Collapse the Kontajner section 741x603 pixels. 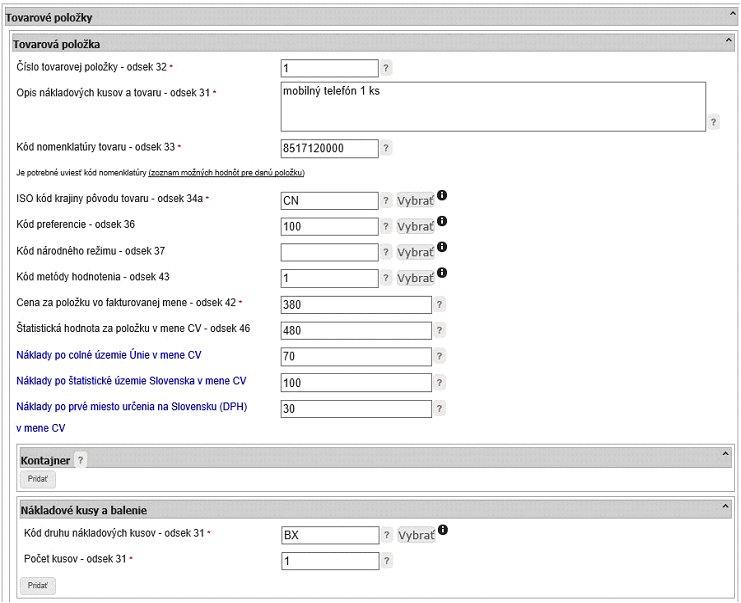[x=725, y=454]
